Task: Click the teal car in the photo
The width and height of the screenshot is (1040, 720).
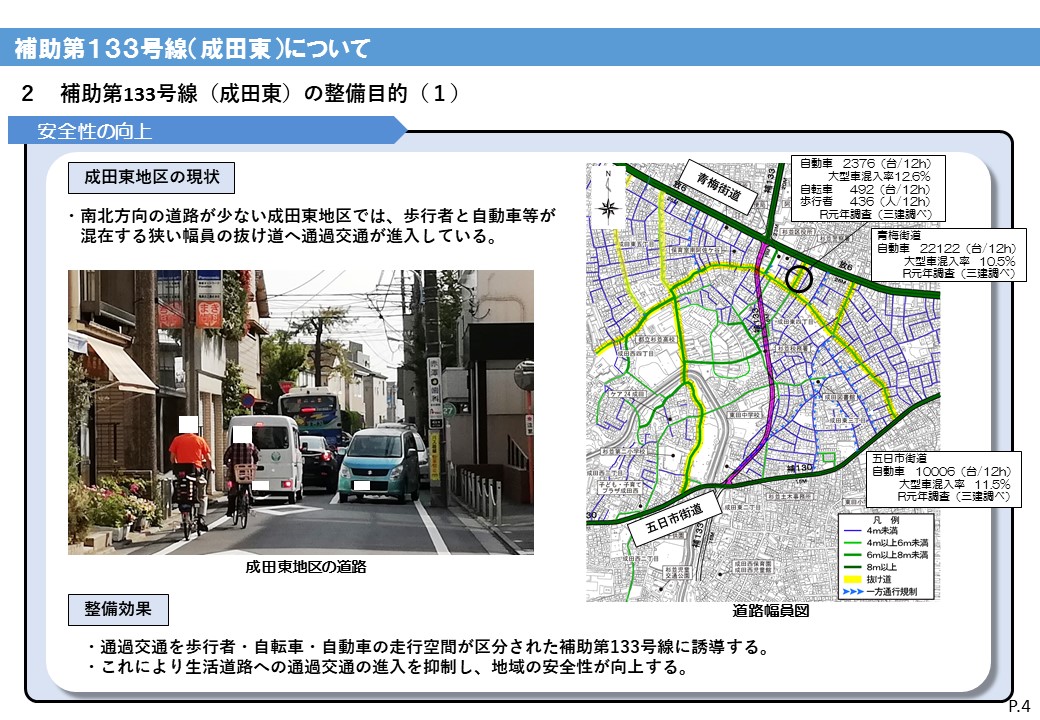Action: (379, 465)
